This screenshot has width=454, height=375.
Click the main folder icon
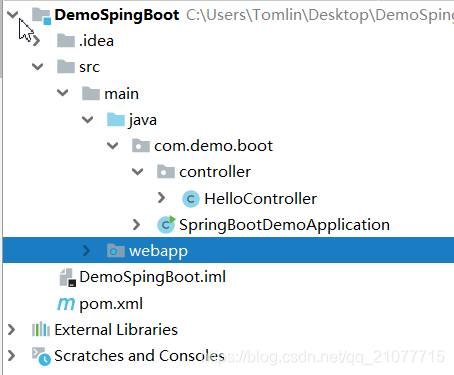[91, 93]
